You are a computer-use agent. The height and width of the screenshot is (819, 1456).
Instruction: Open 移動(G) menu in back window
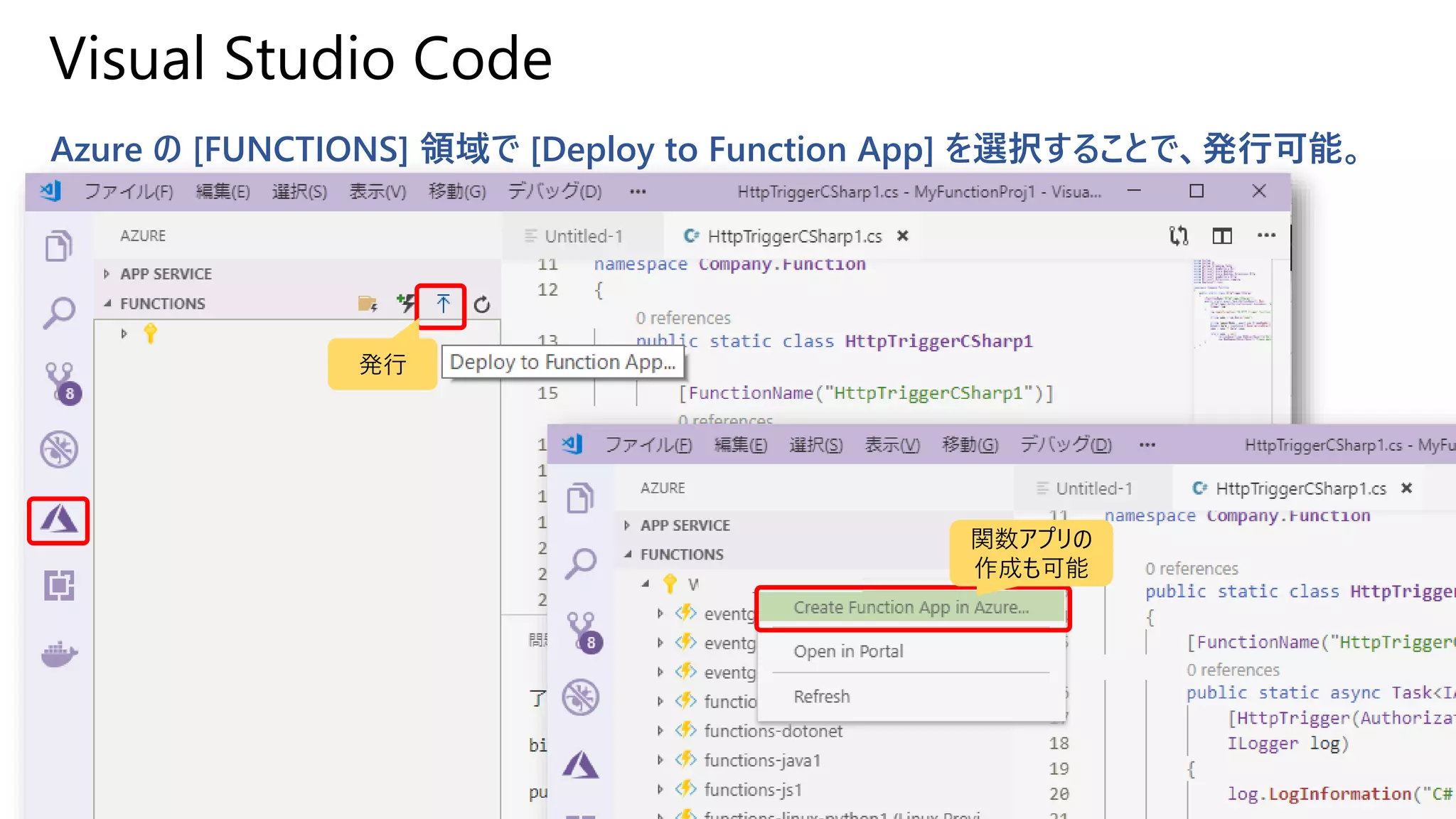457,191
